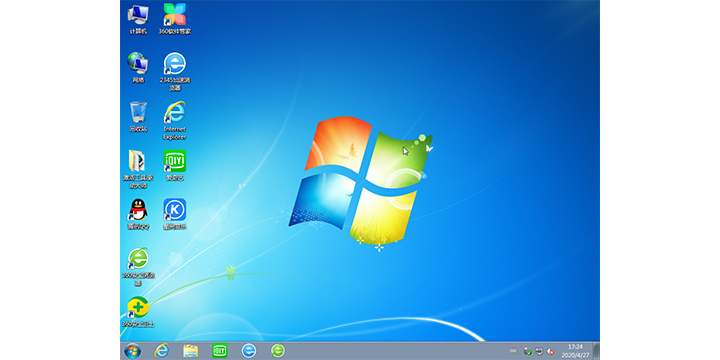Open Windows Explorer folder on taskbar
Screen dimensions: 720x360
(191, 351)
